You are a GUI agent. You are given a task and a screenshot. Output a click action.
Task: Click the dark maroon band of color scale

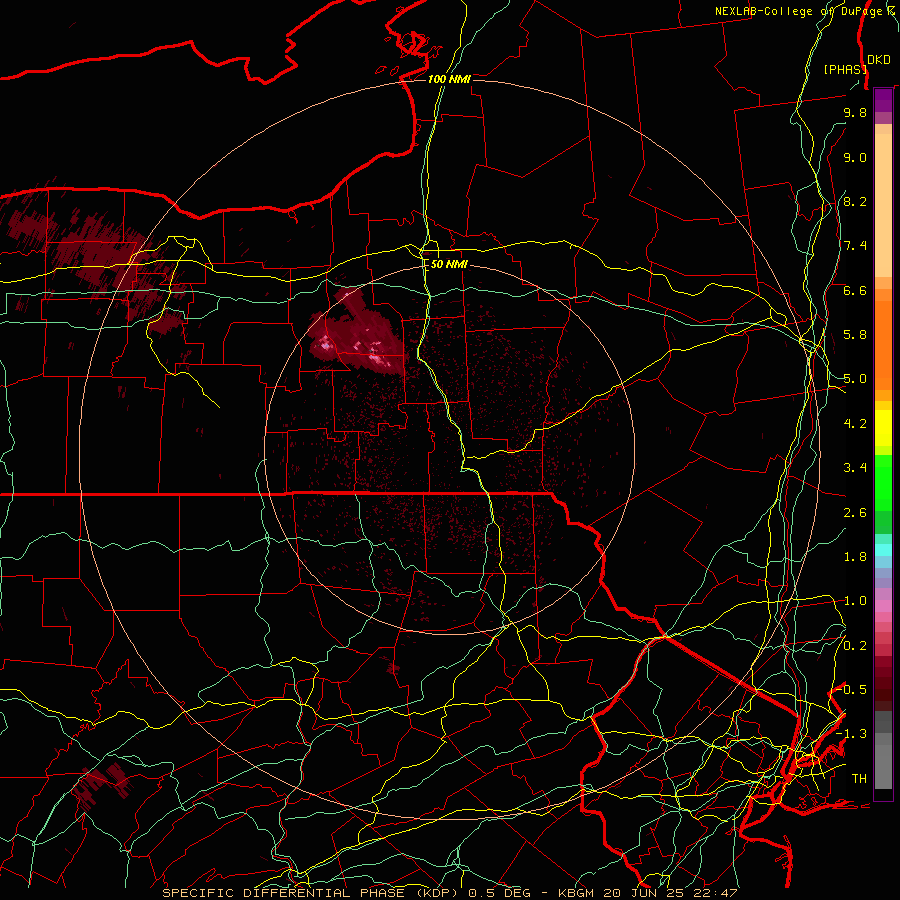pyautogui.click(x=883, y=684)
